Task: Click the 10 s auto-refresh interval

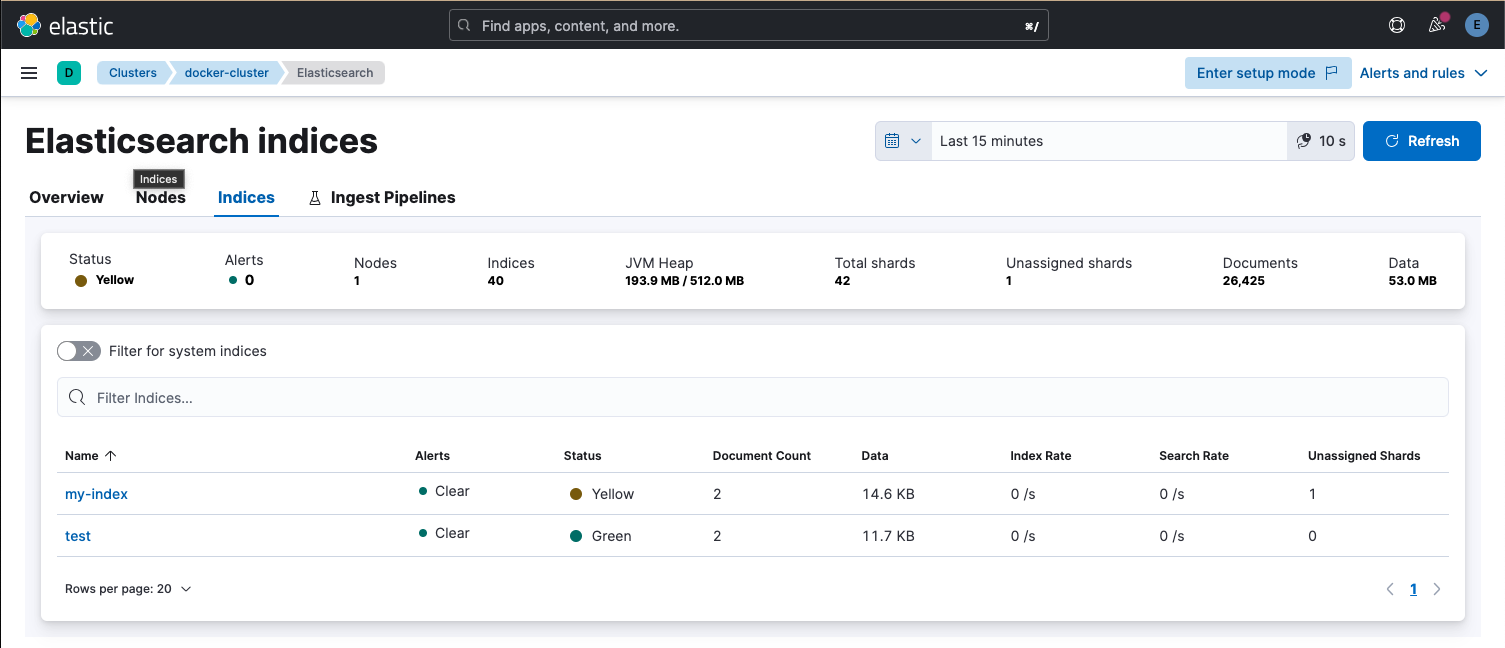Action: click(1321, 141)
